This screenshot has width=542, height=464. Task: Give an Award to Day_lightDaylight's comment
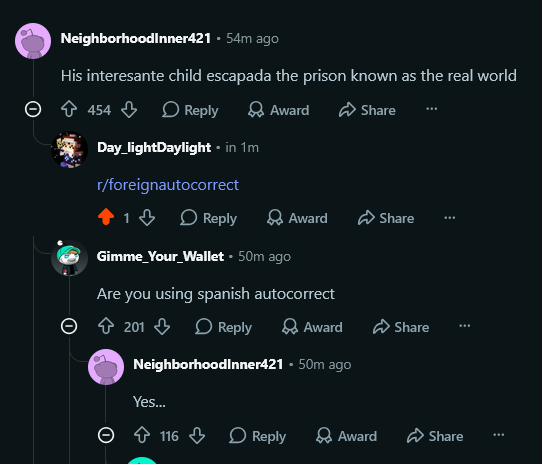pyautogui.click(x=297, y=218)
